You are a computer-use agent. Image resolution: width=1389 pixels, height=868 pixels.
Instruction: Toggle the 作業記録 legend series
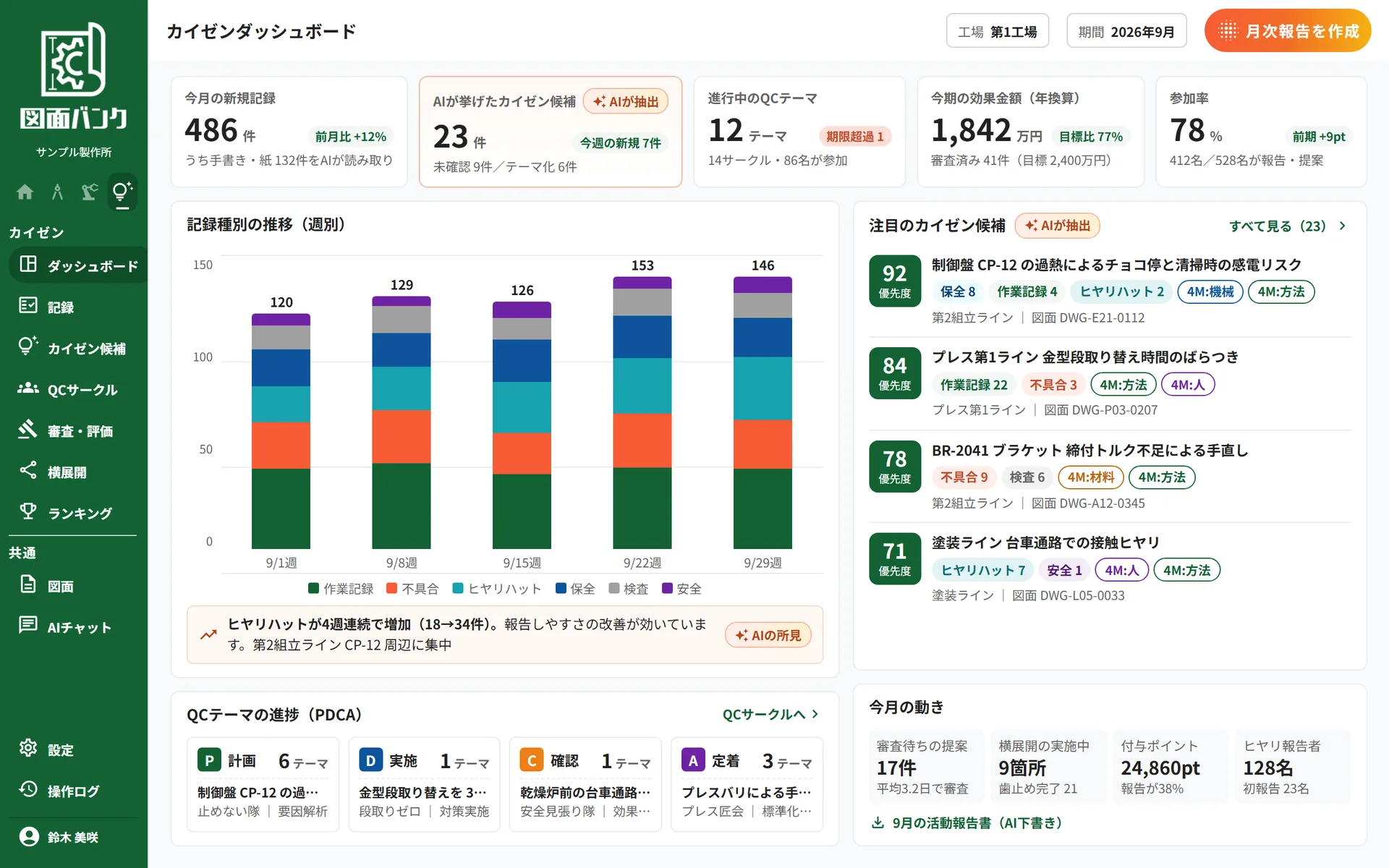(x=341, y=589)
